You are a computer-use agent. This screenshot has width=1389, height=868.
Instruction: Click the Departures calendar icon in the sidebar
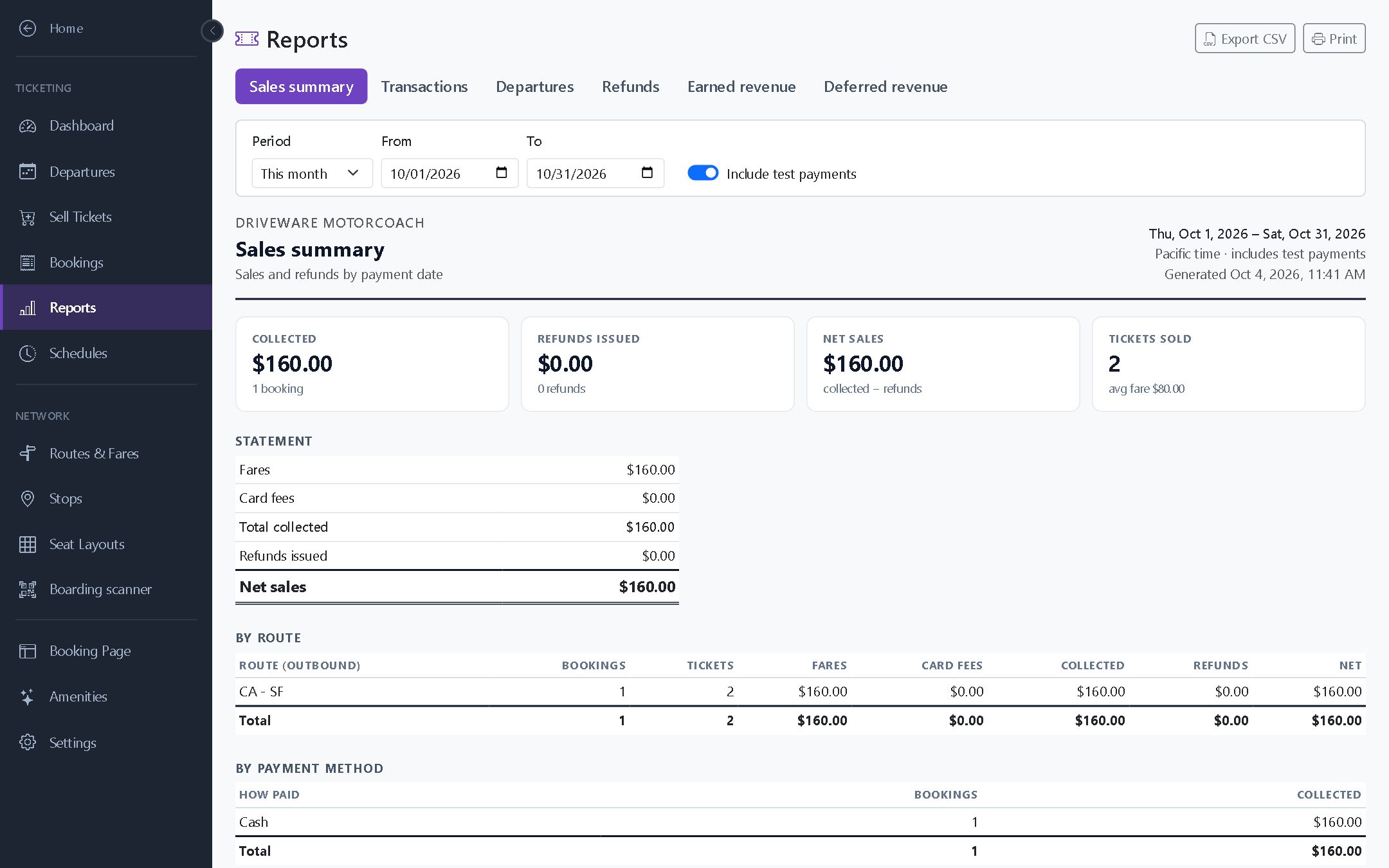tap(28, 172)
